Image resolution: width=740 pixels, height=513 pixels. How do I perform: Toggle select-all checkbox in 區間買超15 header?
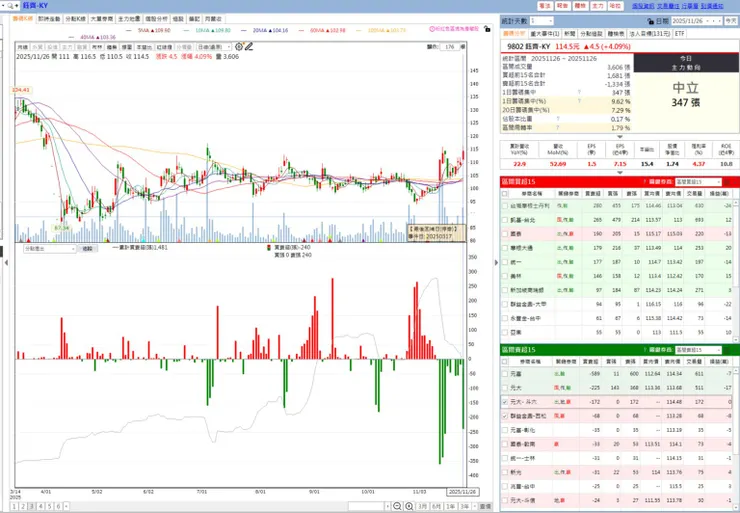505,193
